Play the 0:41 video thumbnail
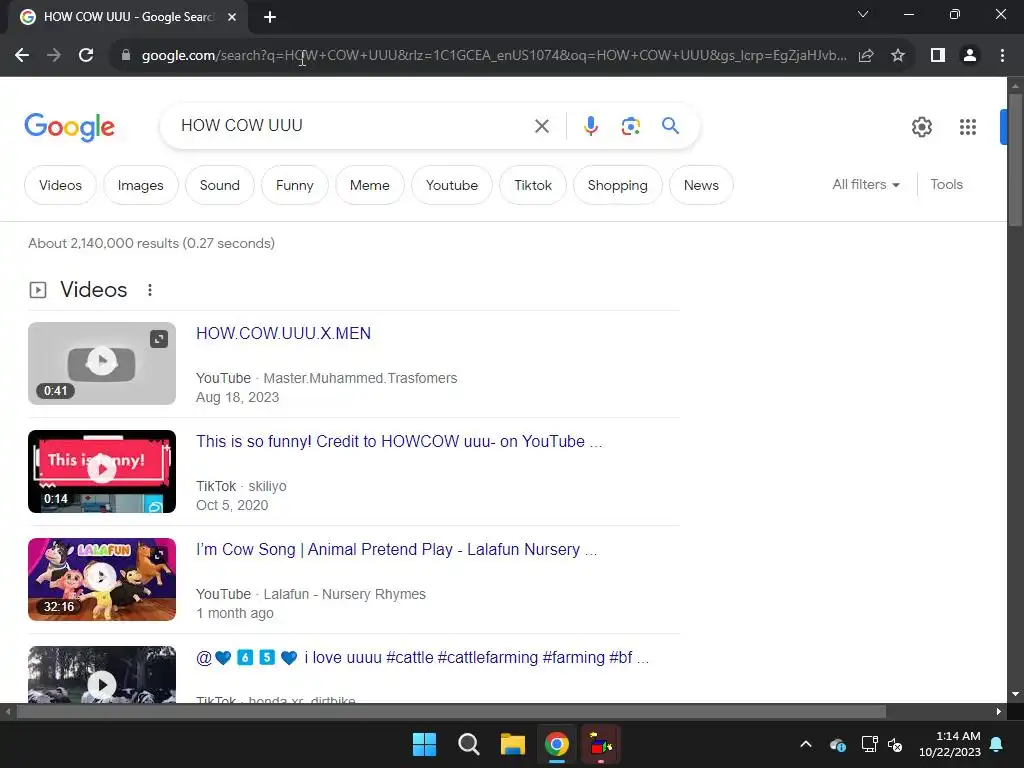1024x768 pixels. [x=102, y=363]
